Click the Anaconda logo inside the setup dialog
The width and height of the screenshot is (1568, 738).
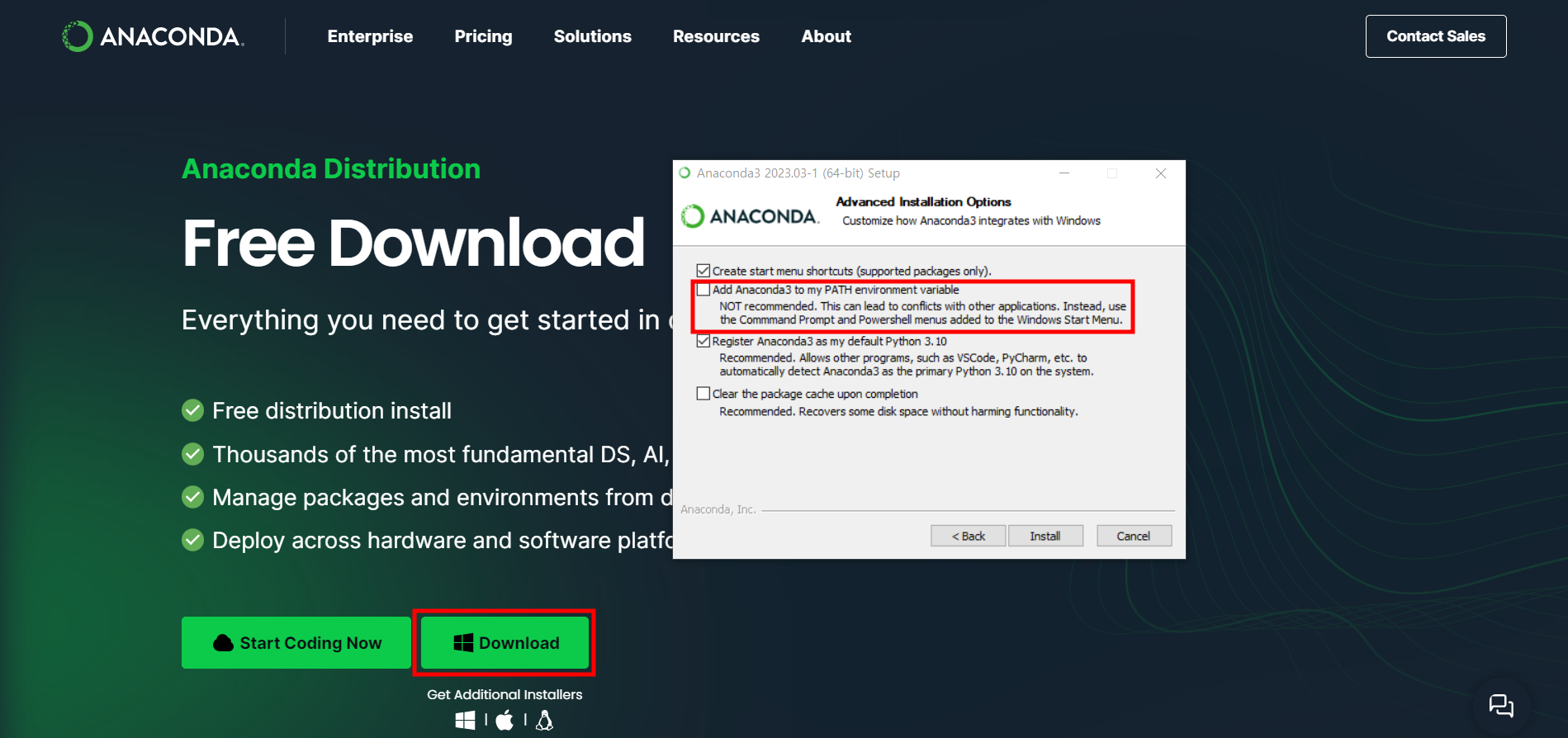[x=750, y=216]
